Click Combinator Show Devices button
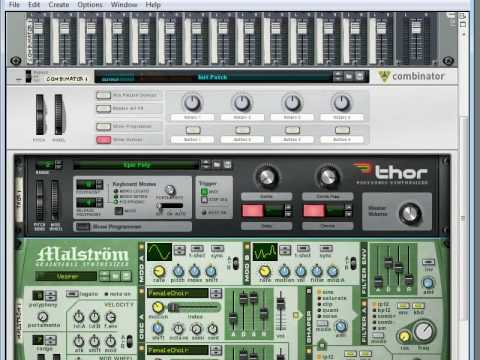The image size is (480, 360). (103, 140)
